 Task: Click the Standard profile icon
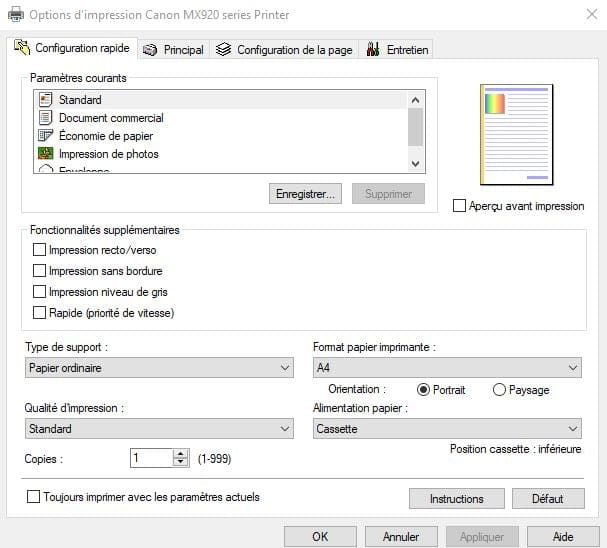[46, 99]
